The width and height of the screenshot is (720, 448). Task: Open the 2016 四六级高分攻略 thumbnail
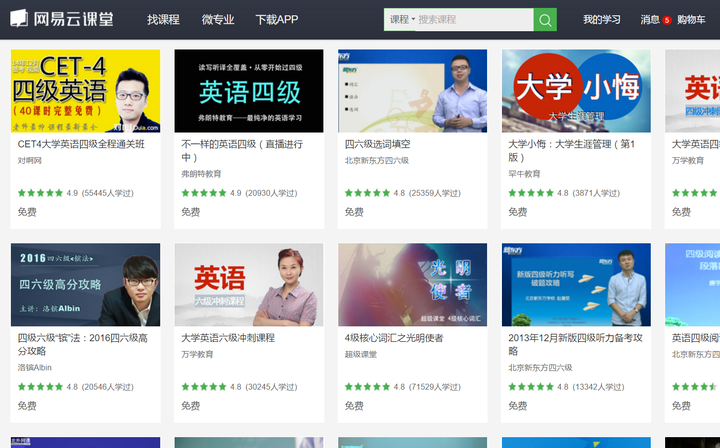tap(85, 285)
